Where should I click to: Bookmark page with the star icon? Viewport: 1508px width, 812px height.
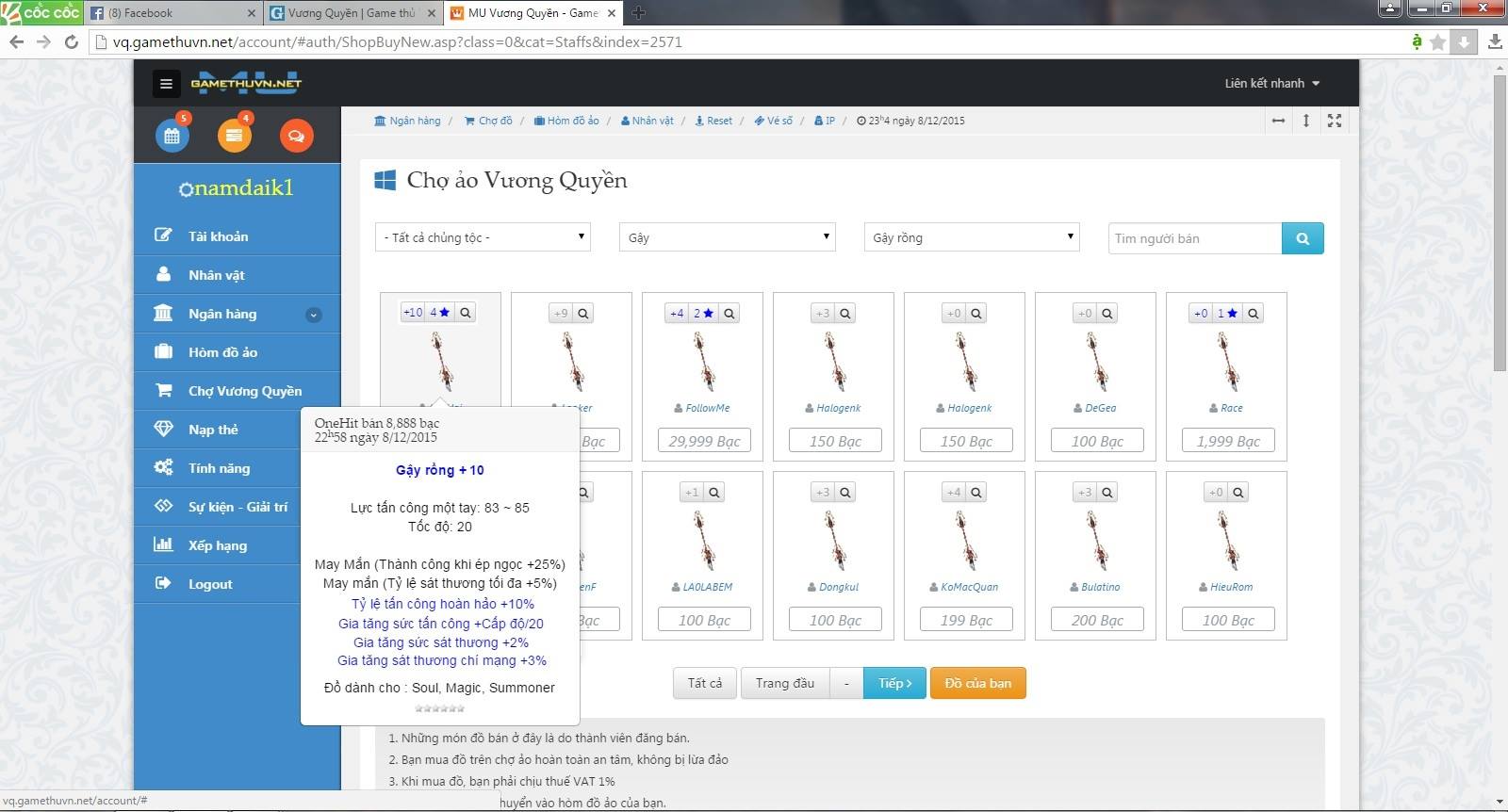tap(1437, 42)
